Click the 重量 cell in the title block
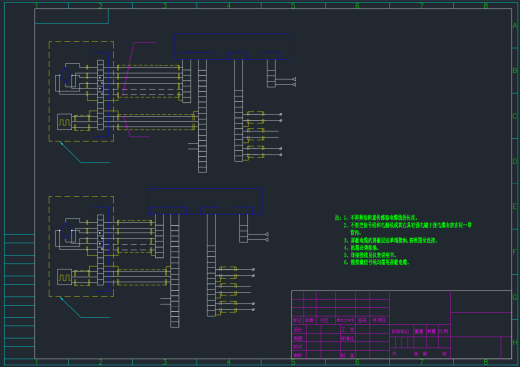The image size is (520, 367). (419, 331)
